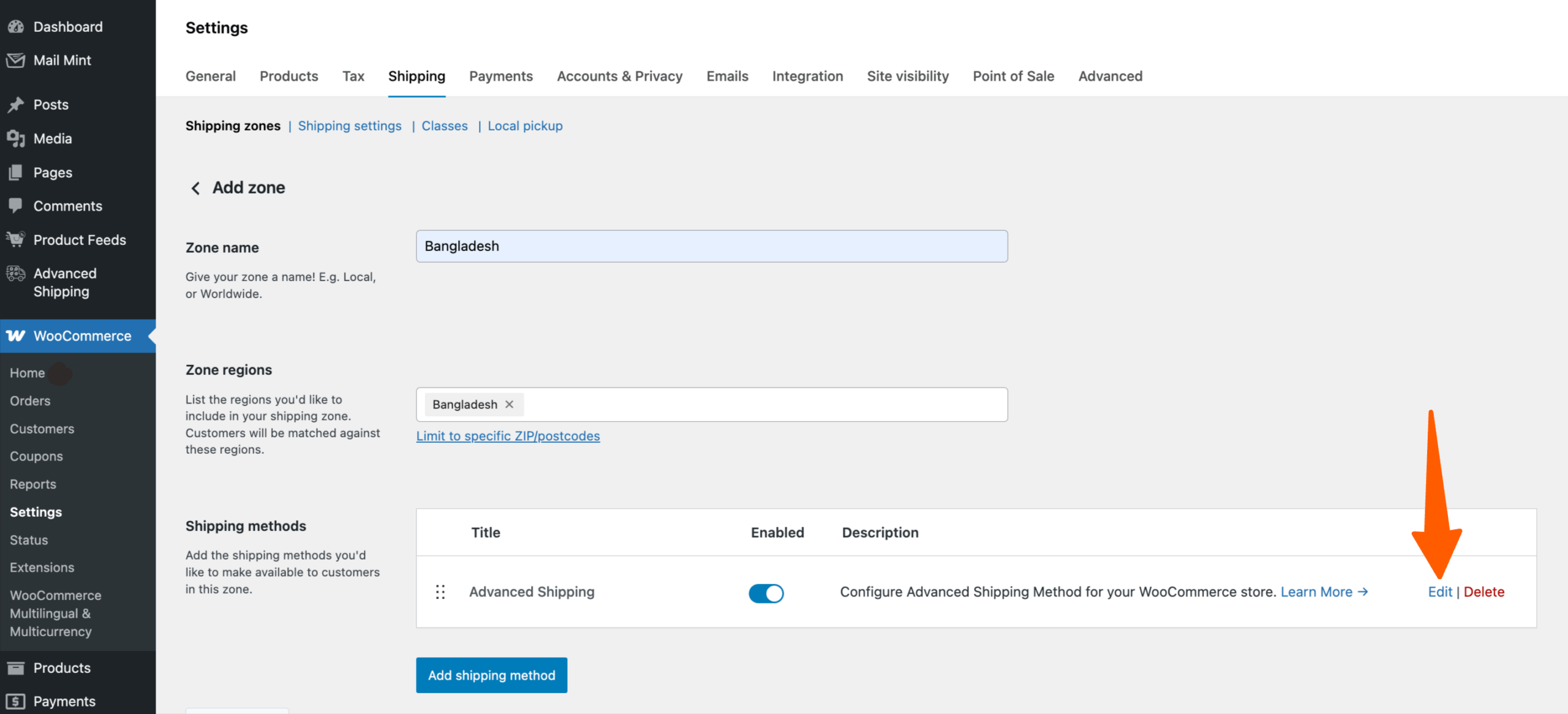Open the shipping Classes link
1568x714 pixels.
click(445, 126)
